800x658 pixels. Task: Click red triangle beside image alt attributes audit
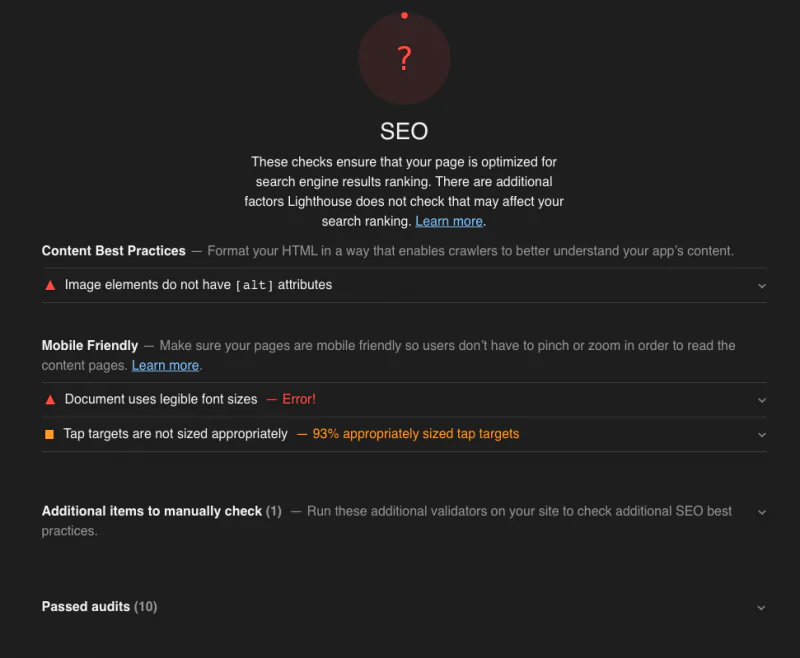pyautogui.click(x=50, y=285)
